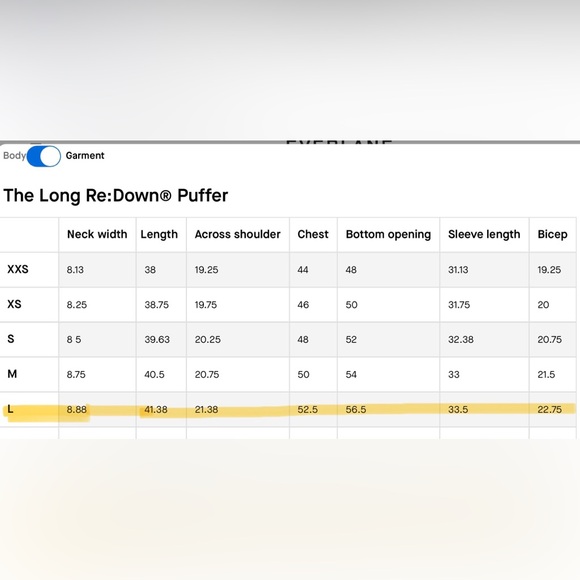Select the S size row label
580x580 pixels.
(11, 339)
